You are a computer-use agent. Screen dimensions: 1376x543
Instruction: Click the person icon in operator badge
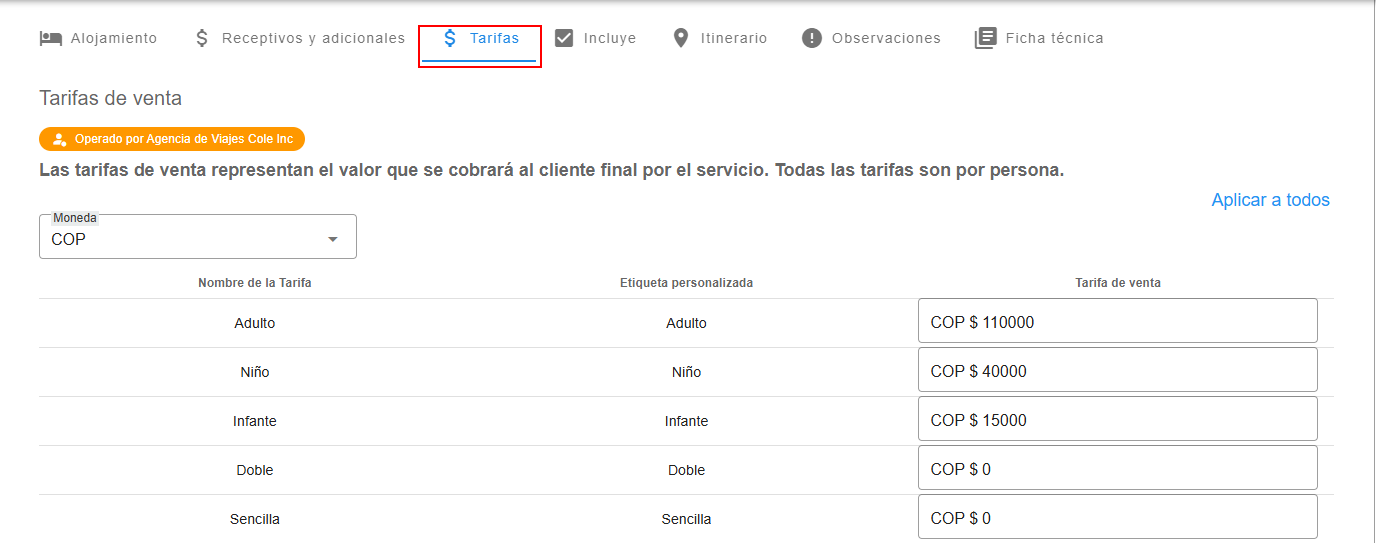click(59, 139)
